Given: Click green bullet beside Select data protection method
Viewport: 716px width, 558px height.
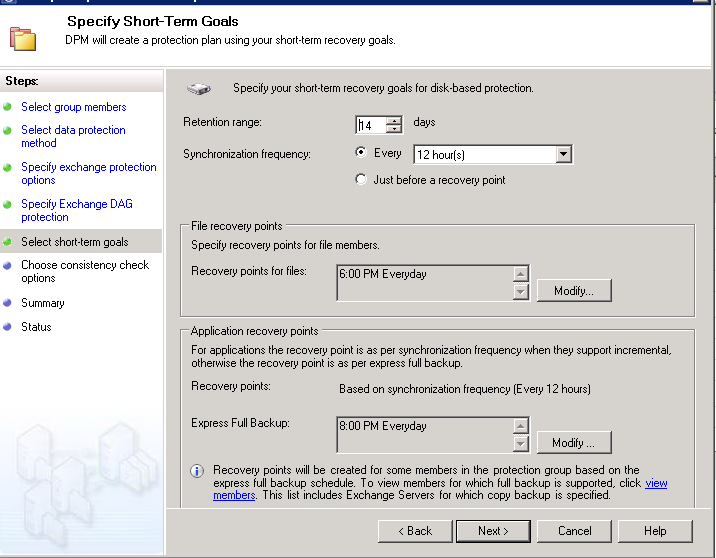Looking at the screenshot, I should tap(7, 130).
